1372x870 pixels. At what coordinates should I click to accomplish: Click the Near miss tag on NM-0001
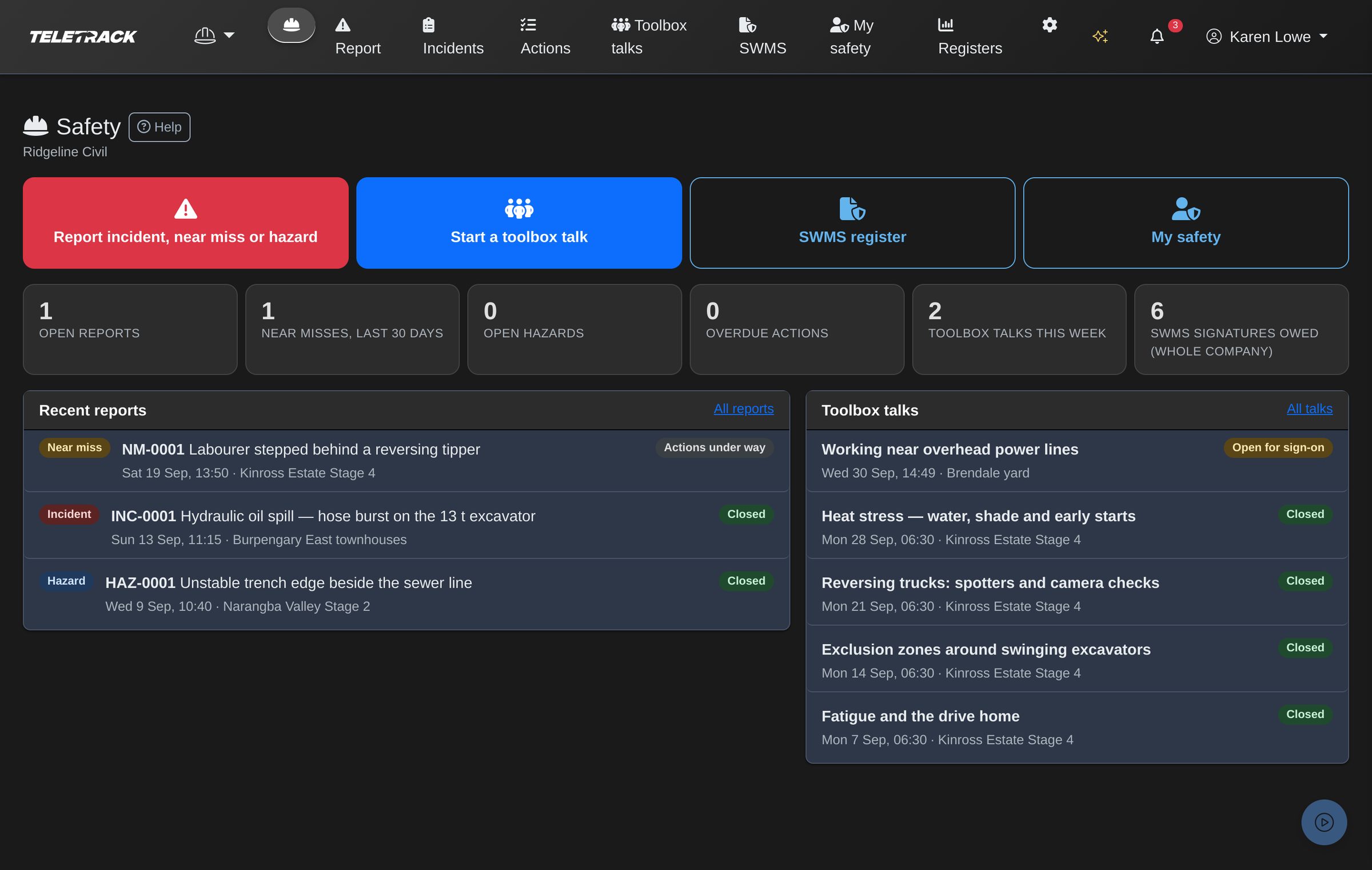pos(74,448)
